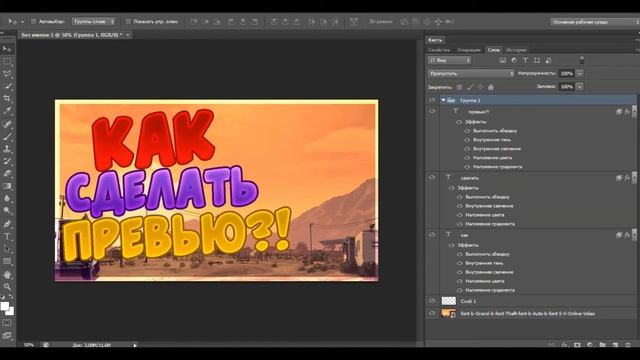Filter layers by adjustment layer icon

click(x=514, y=60)
